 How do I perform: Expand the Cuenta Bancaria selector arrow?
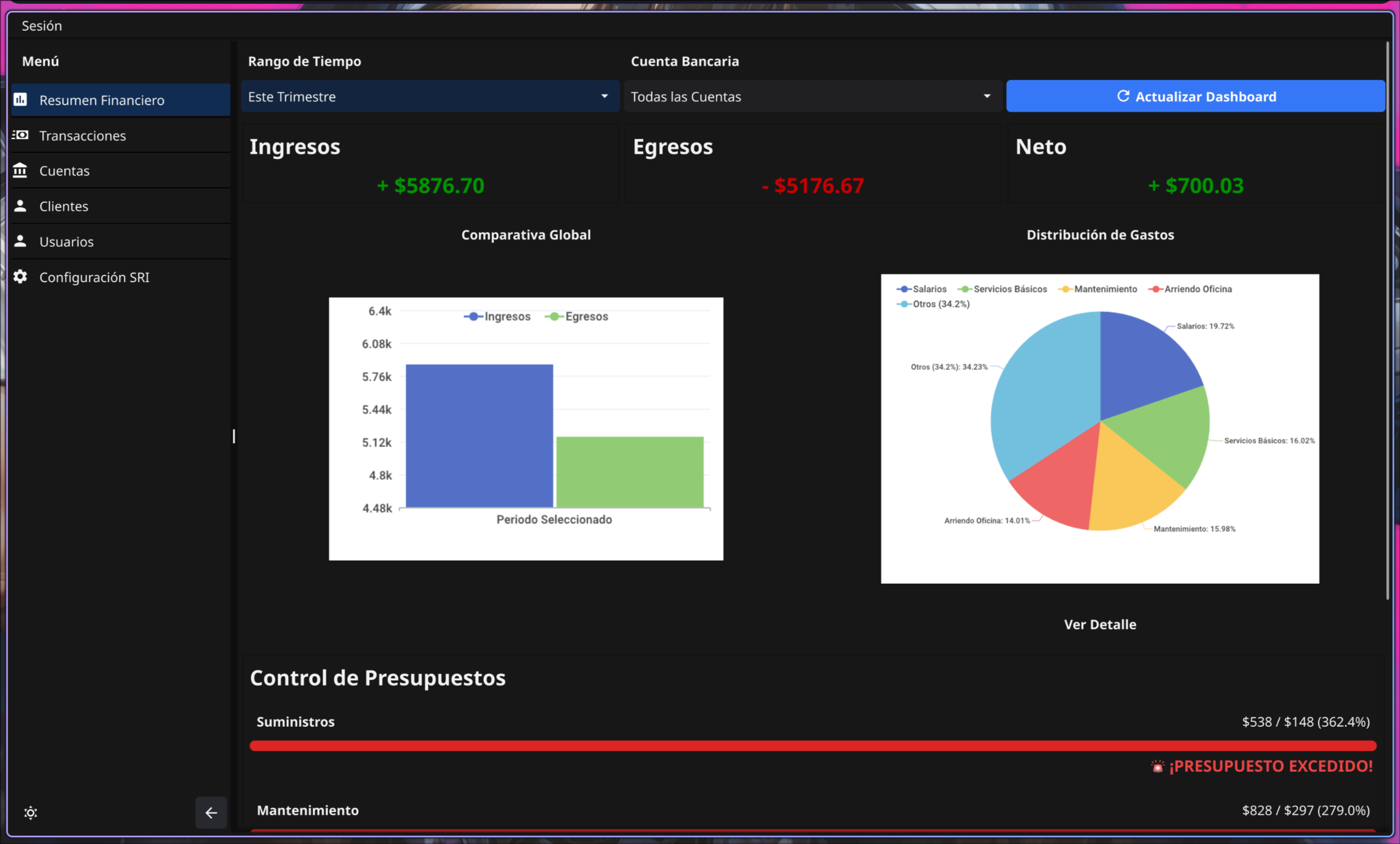[987, 96]
